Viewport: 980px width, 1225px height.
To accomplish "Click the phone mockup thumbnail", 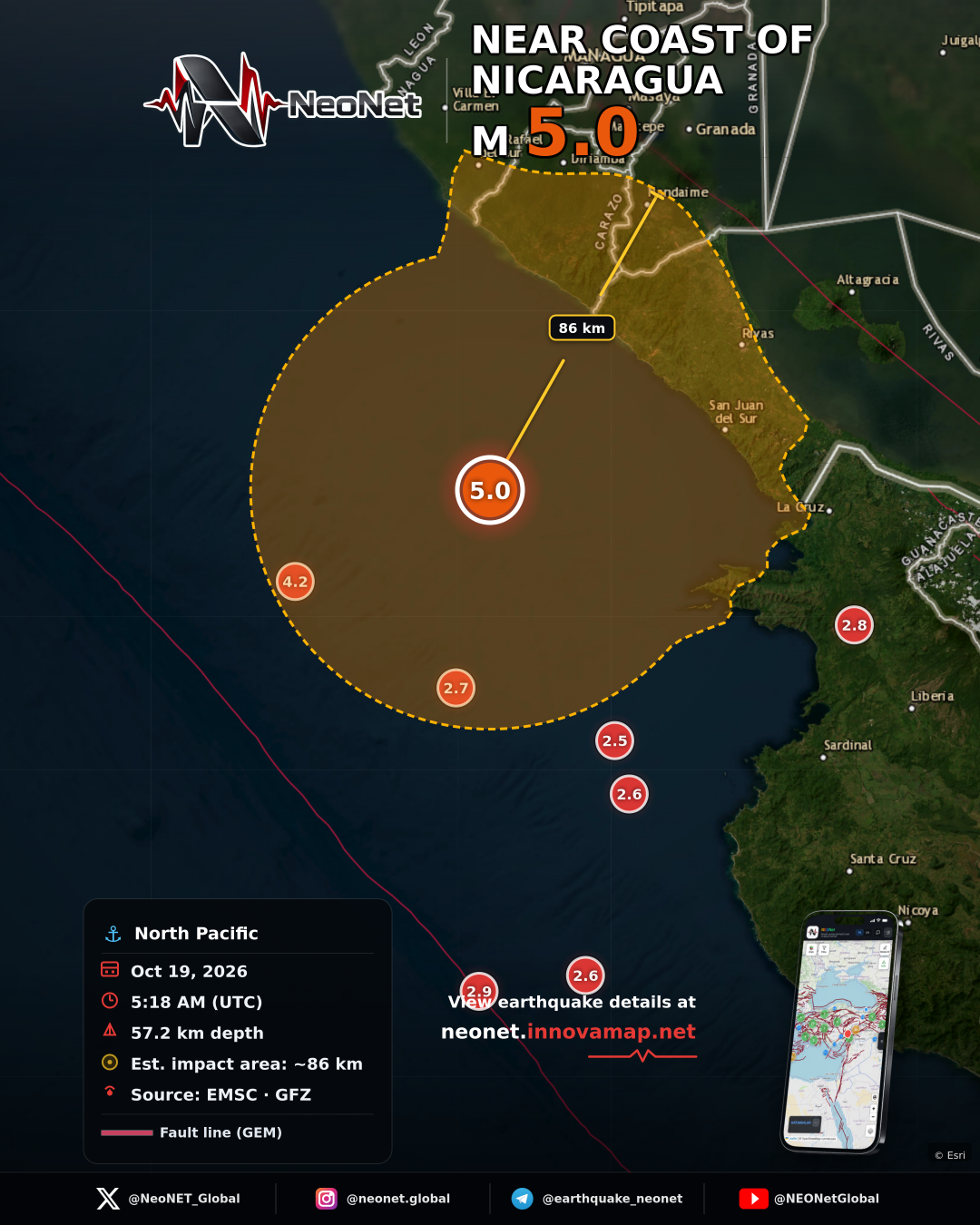I will click(x=839, y=1032).
